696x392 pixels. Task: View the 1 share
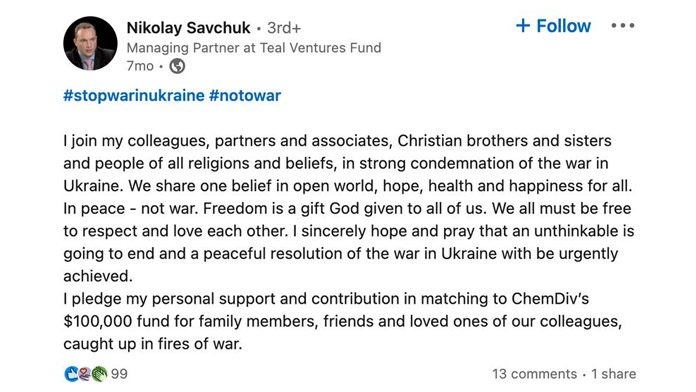(614, 374)
